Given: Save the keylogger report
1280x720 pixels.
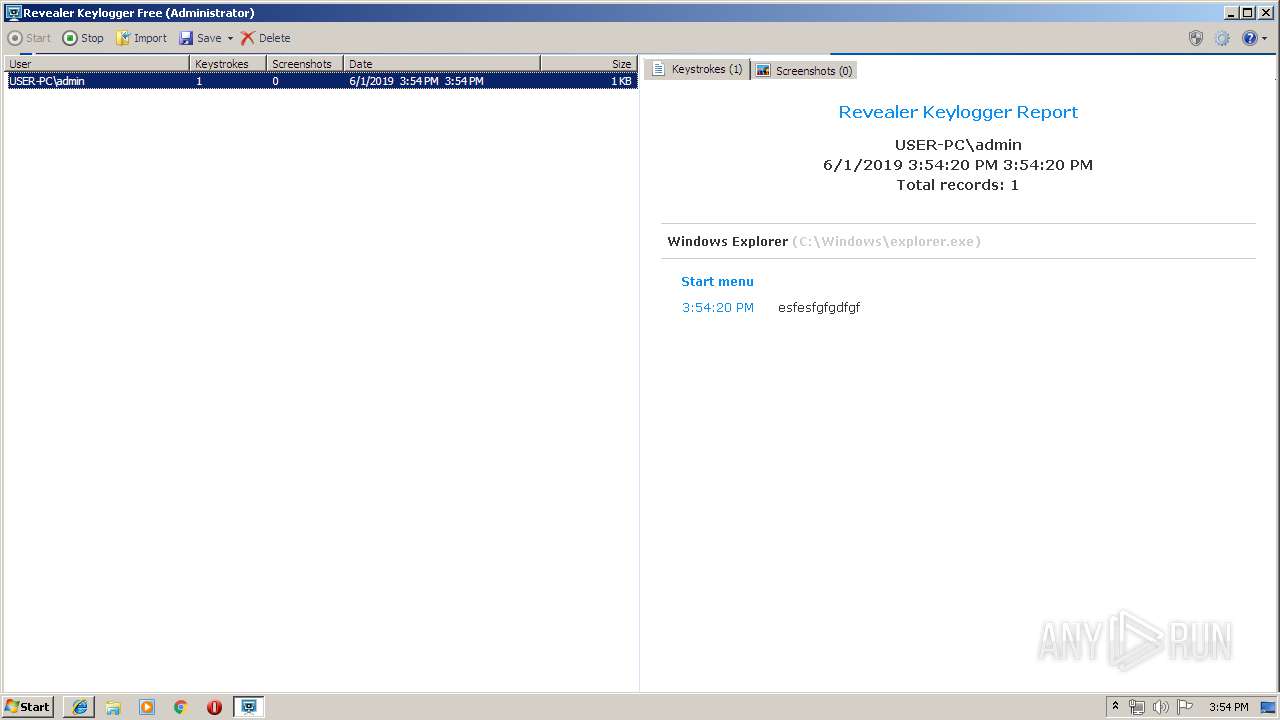Looking at the screenshot, I should (x=200, y=38).
